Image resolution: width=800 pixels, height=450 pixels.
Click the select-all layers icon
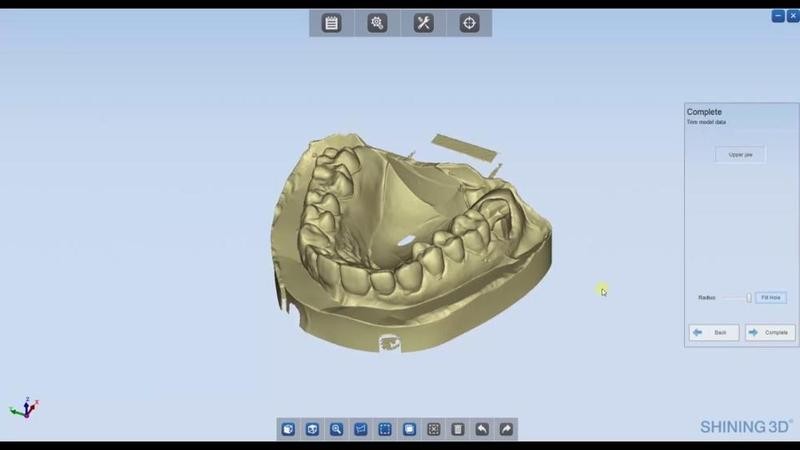click(409, 429)
